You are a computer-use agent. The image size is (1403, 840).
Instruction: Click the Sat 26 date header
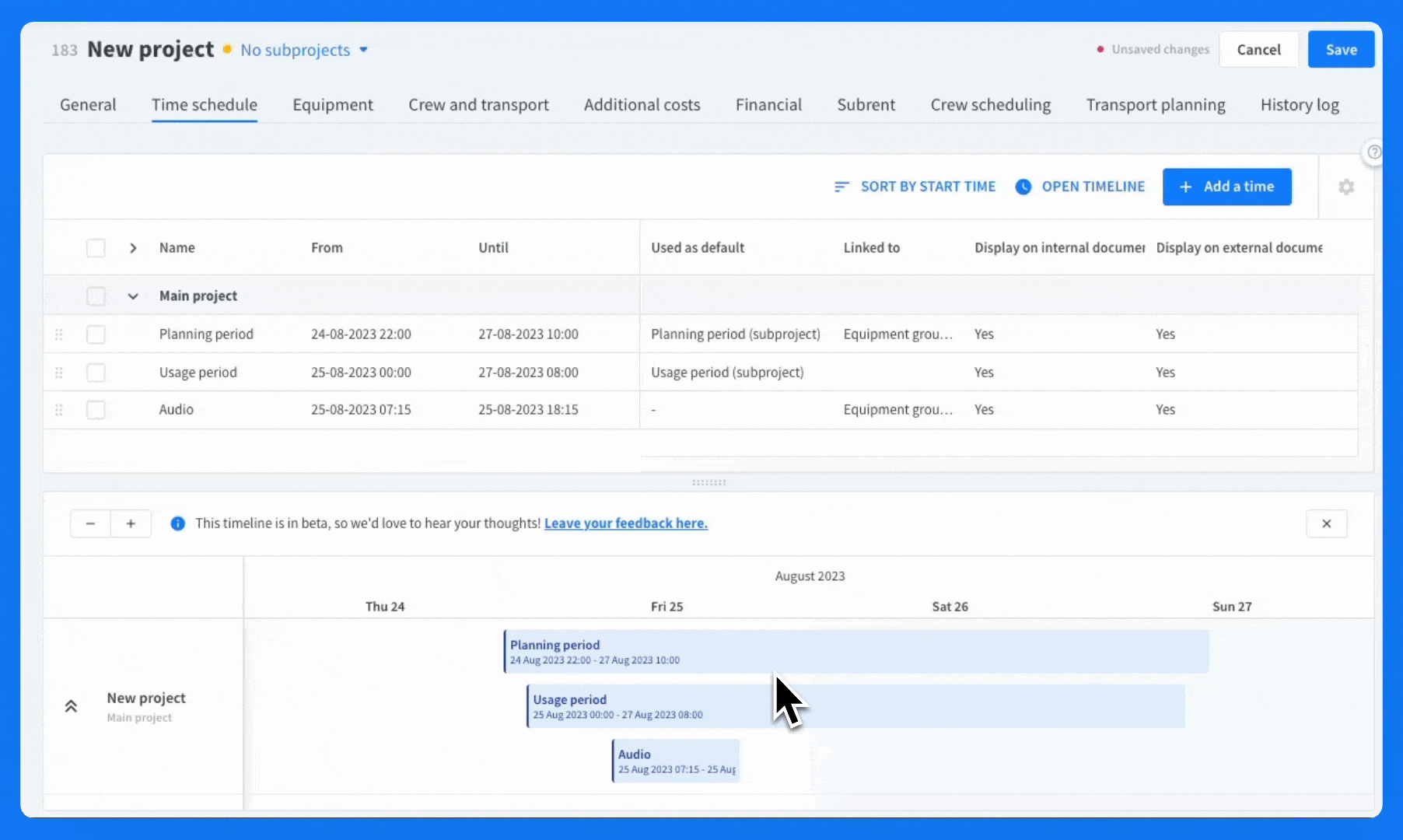(950, 607)
